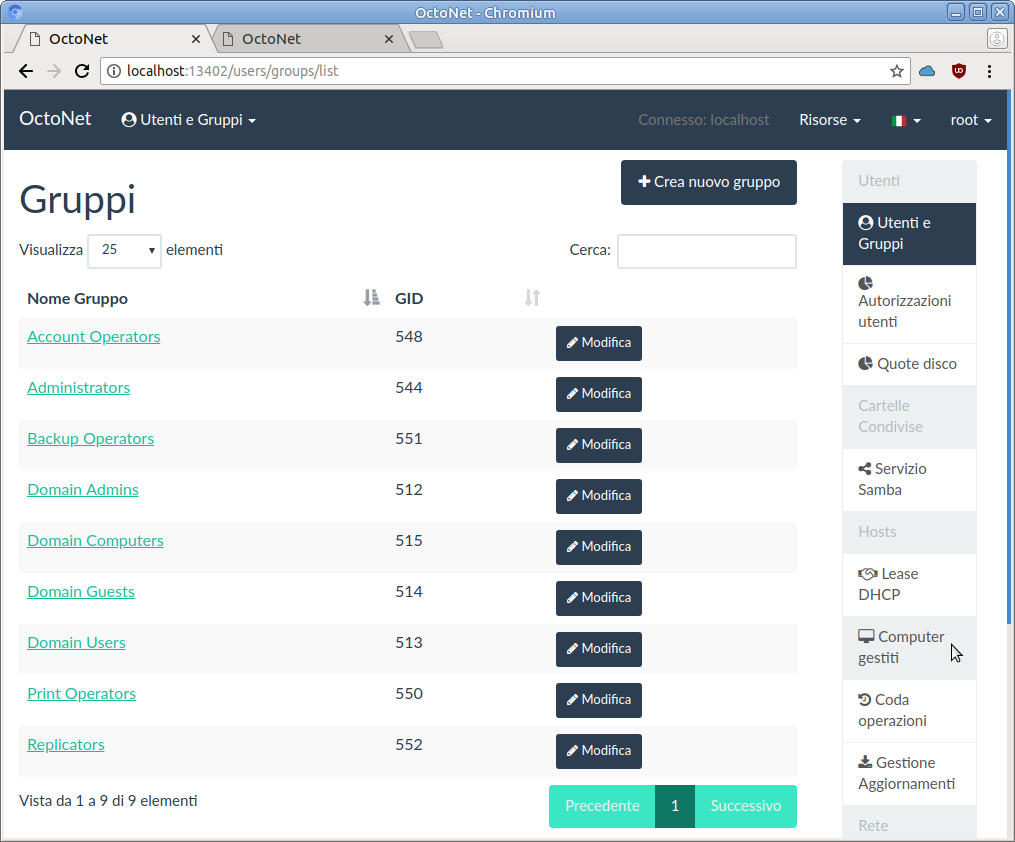This screenshot has width=1015, height=842.
Task: Open the Domain Users group link
Action: coord(76,643)
